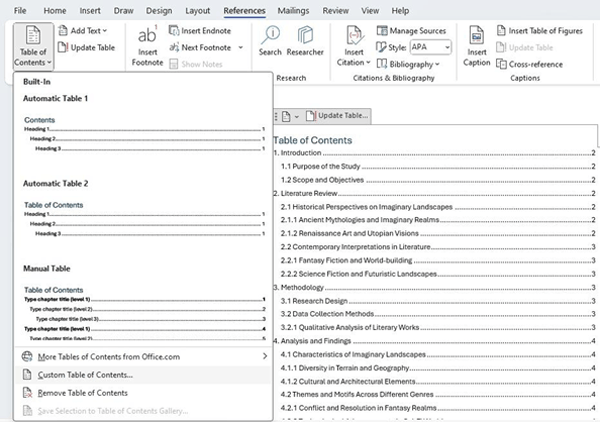Click the Insert Citation icon

(354, 36)
